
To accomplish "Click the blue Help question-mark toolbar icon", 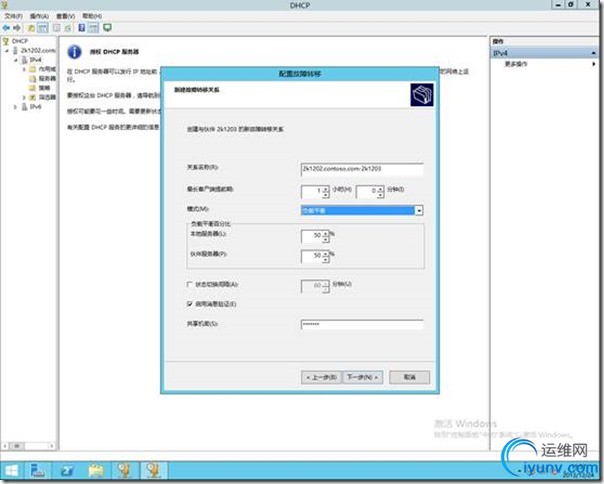I will tap(82, 28).
